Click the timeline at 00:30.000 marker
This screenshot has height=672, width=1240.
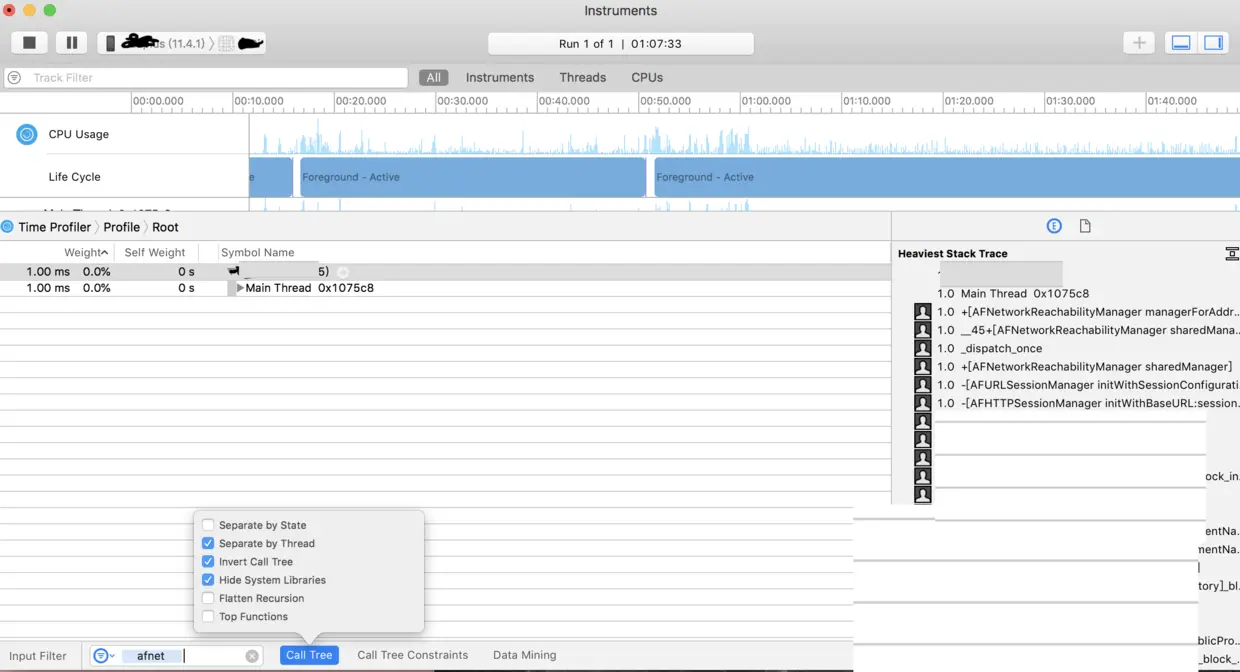click(462, 101)
